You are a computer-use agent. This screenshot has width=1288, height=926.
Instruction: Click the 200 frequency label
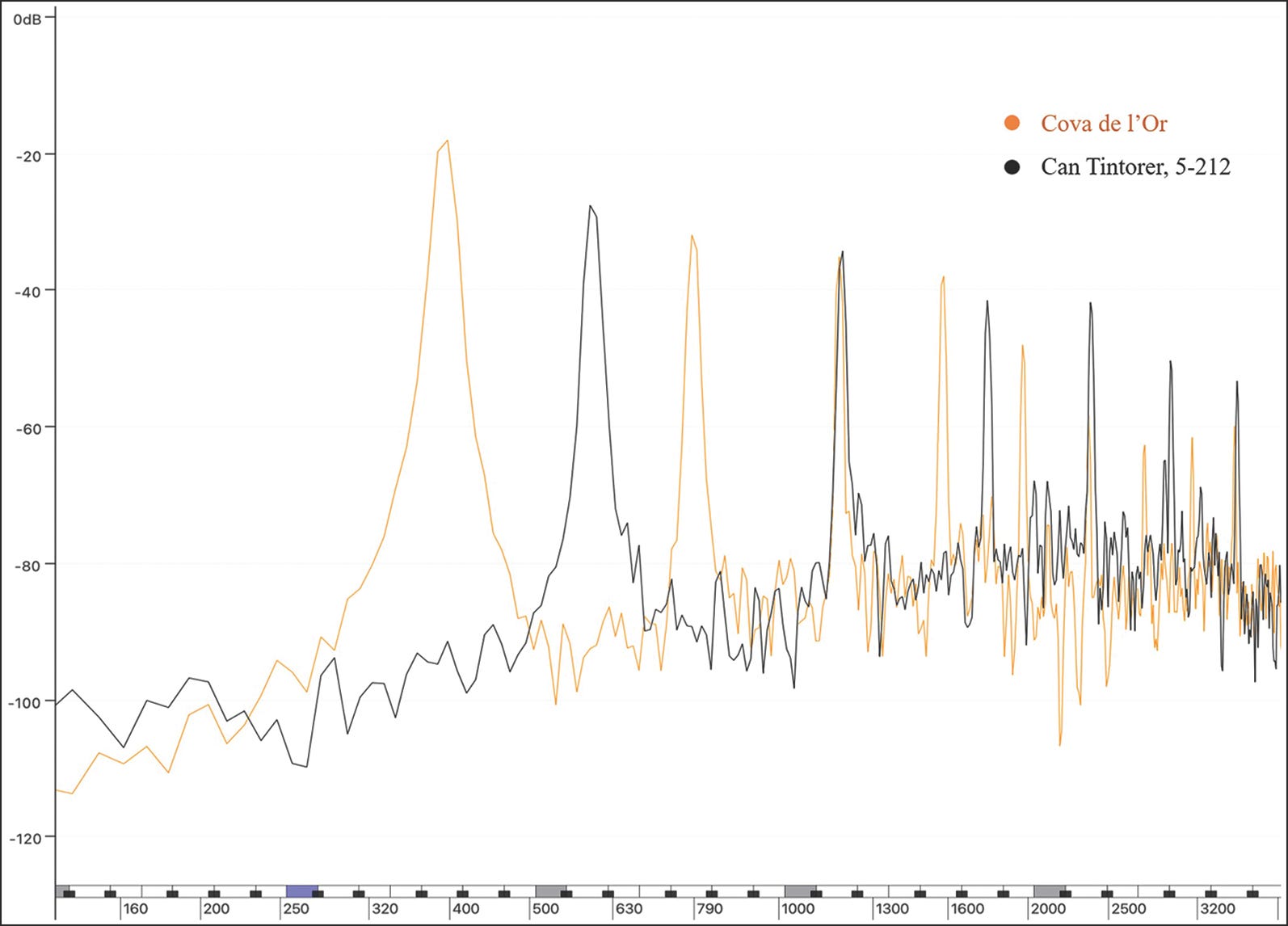point(216,909)
